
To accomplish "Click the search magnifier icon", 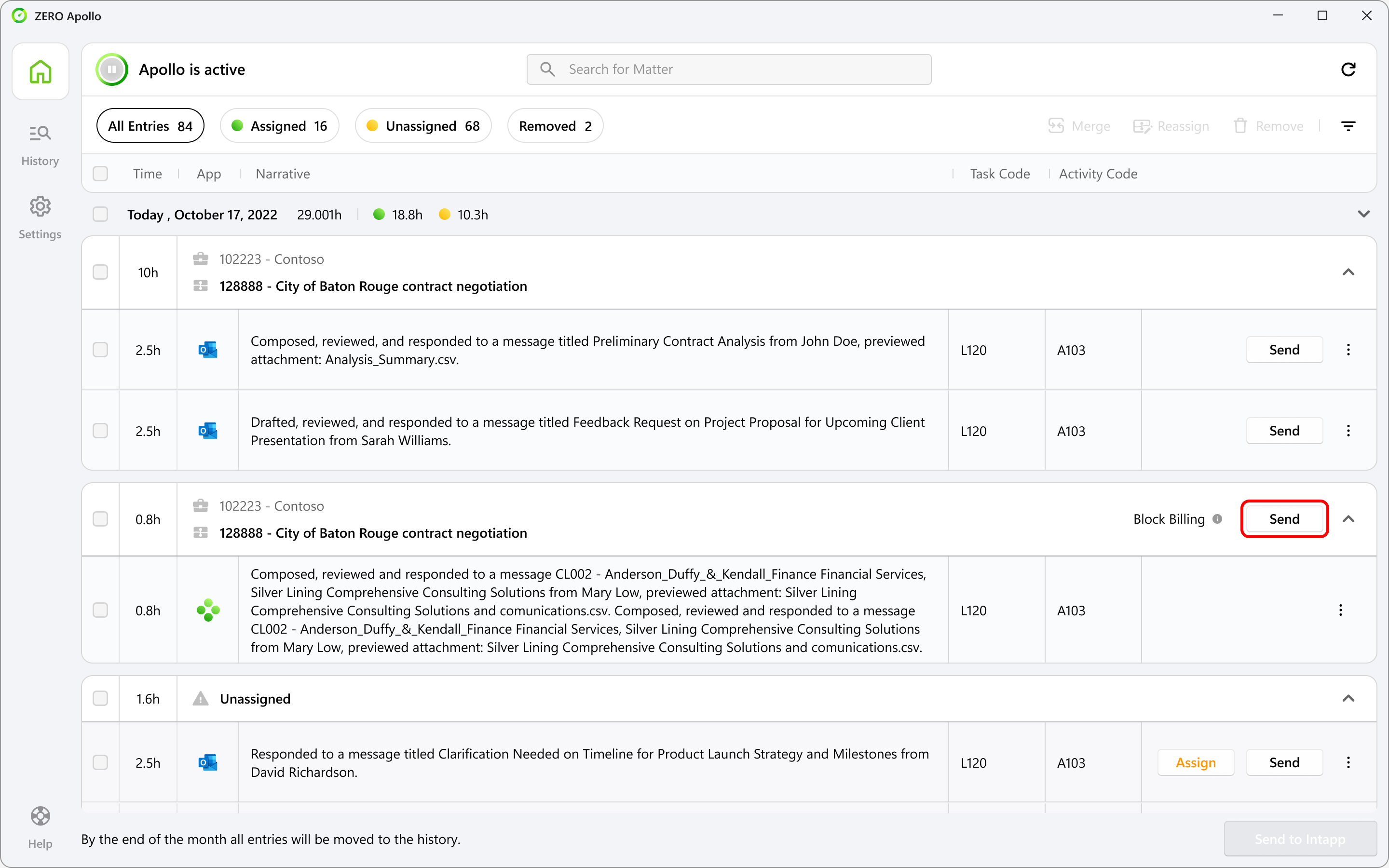I will point(547,69).
